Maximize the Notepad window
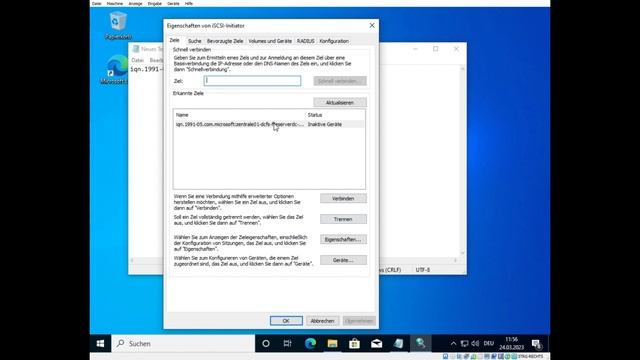The height and width of the screenshot is (360, 640). [x=436, y=49]
